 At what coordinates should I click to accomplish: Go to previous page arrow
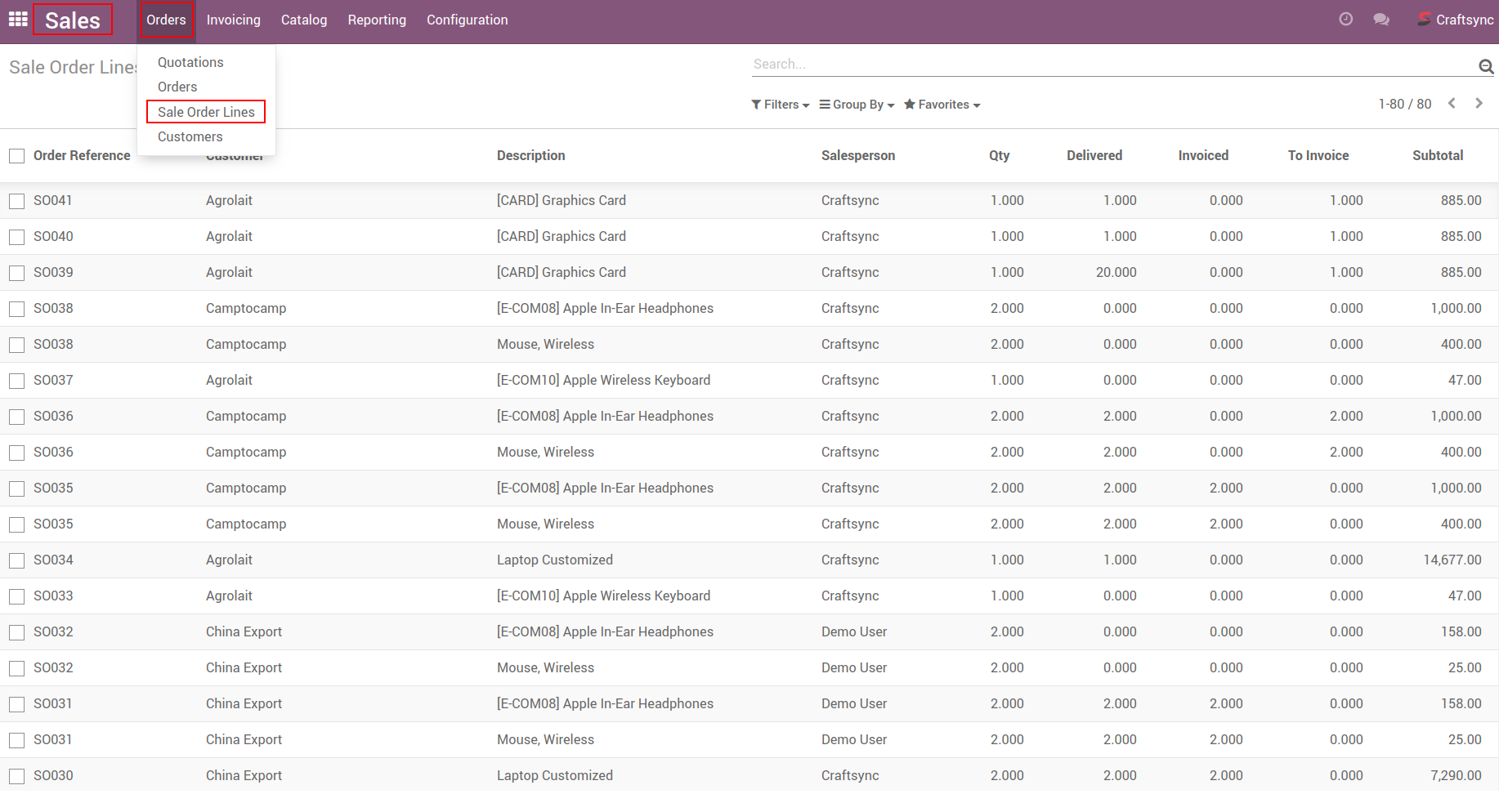pyautogui.click(x=1452, y=103)
